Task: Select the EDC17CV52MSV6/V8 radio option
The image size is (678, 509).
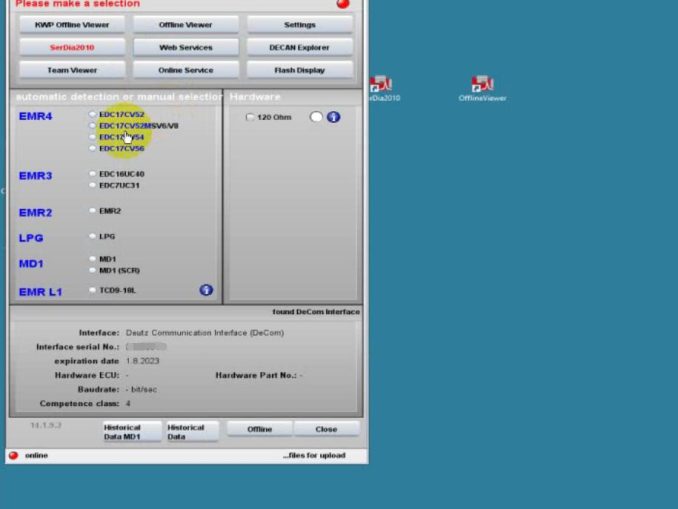Action: (92, 125)
